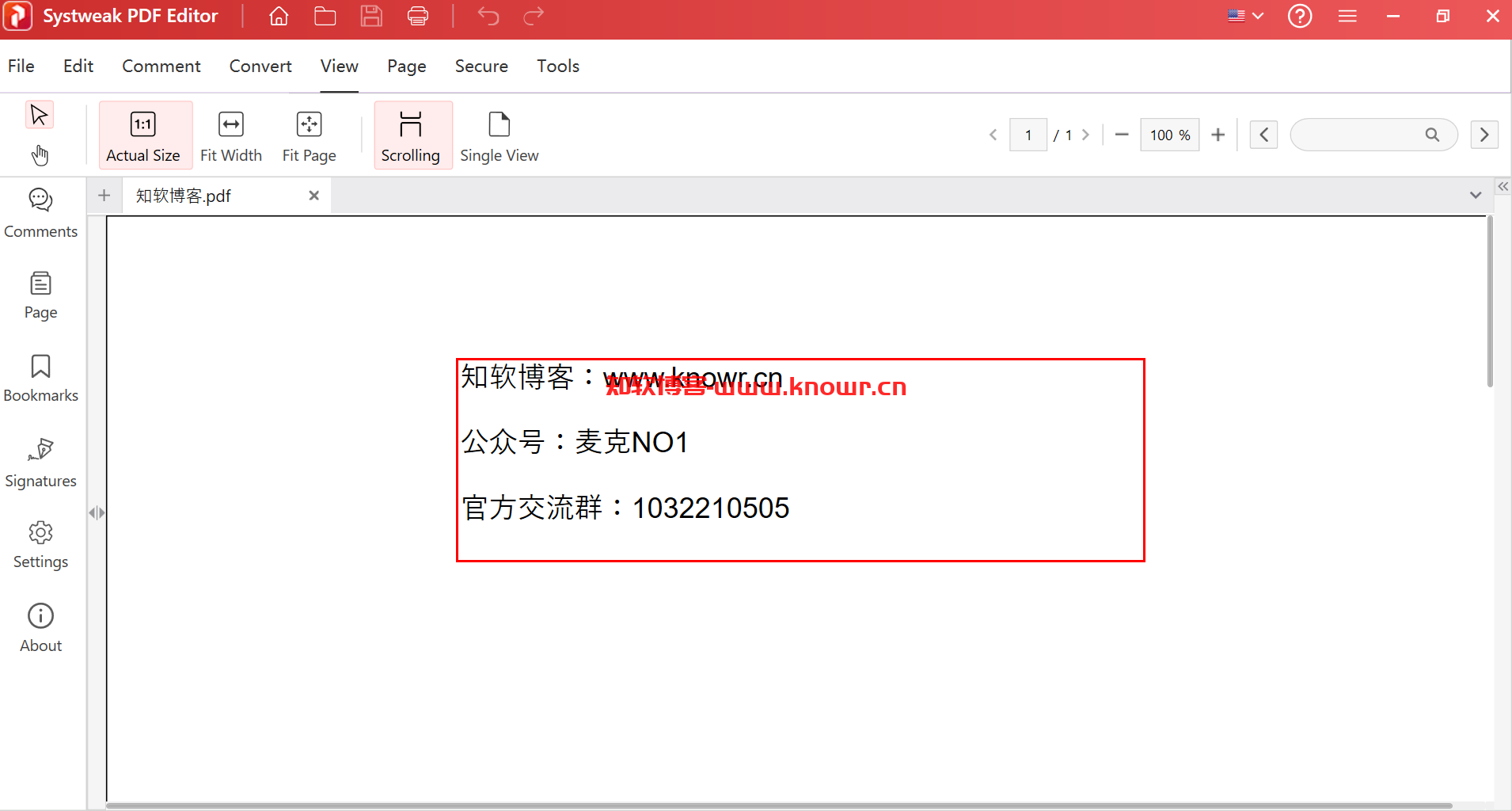
Task: Print the document via printer icon
Action: click(418, 16)
